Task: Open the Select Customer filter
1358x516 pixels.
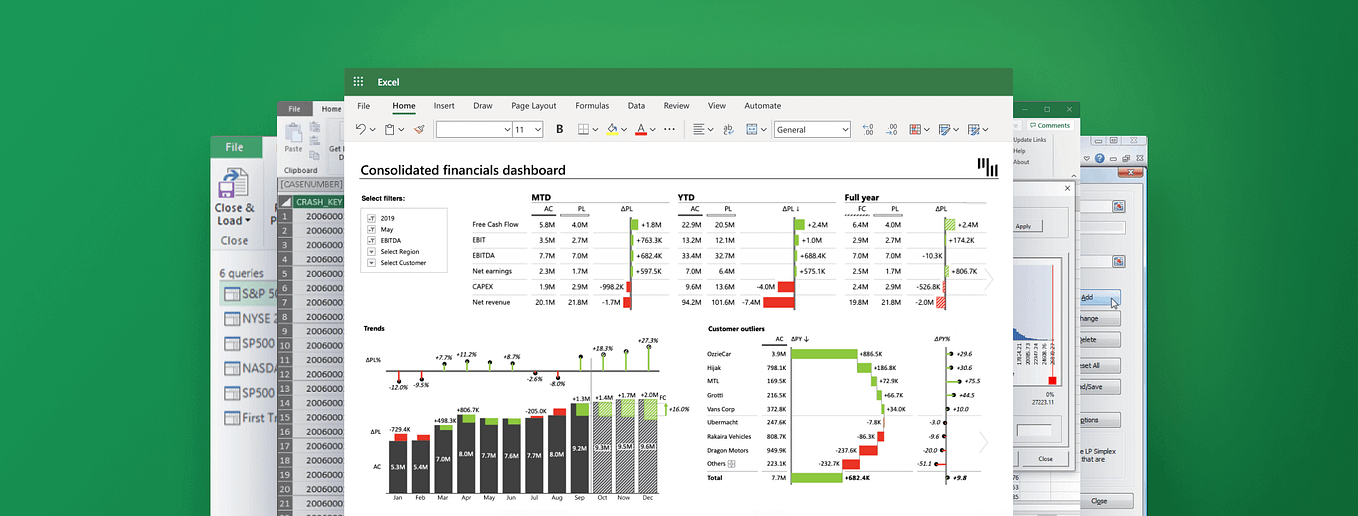Action: [x=371, y=263]
